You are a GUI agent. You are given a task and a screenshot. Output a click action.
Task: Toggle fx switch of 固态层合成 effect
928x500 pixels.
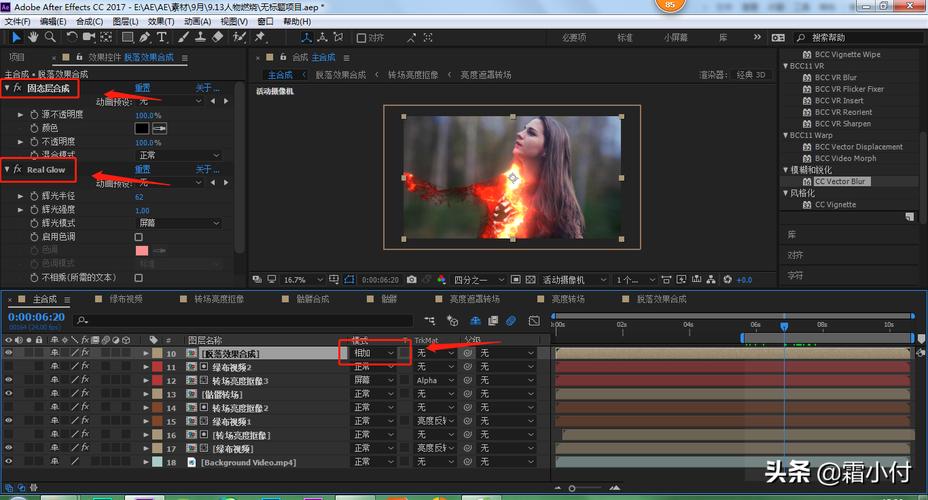point(17,88)
